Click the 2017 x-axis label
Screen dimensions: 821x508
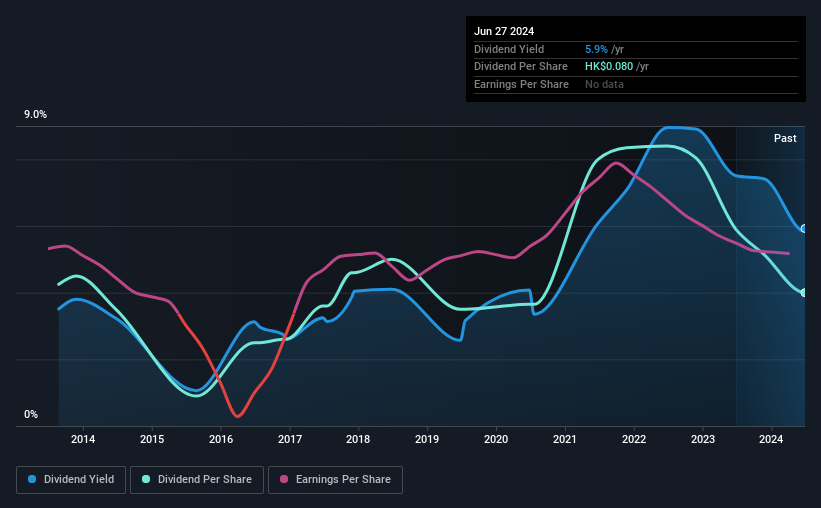coord(290,439)
